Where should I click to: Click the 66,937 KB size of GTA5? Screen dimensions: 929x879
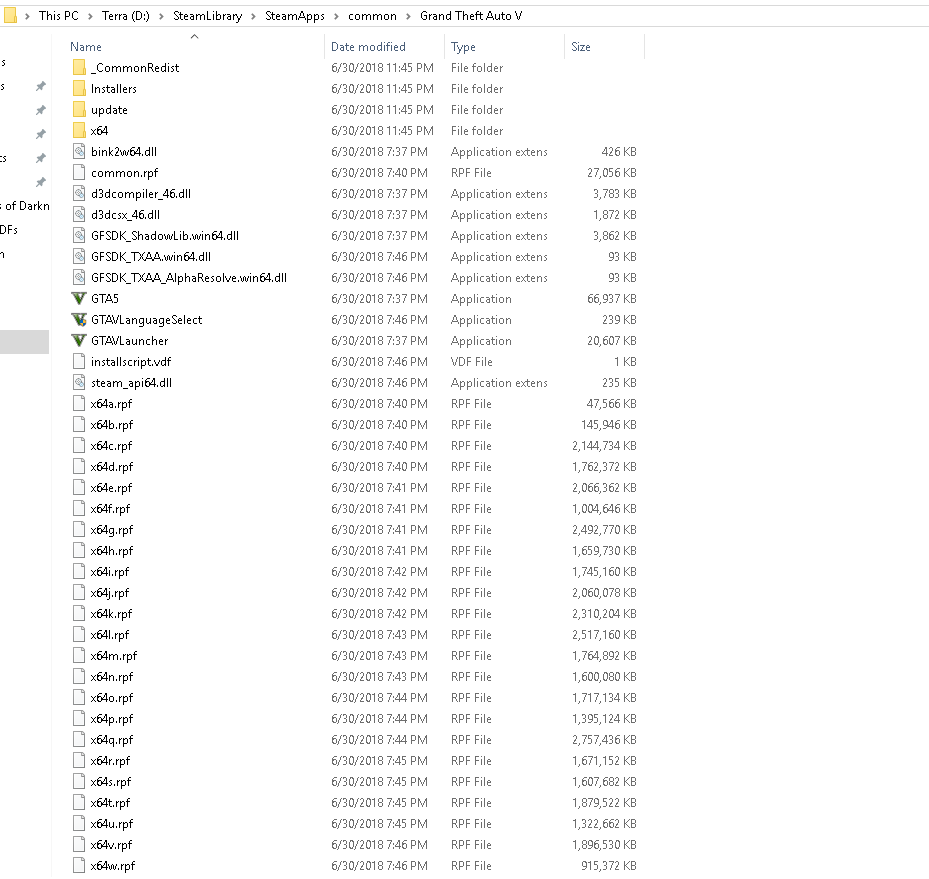611,299
